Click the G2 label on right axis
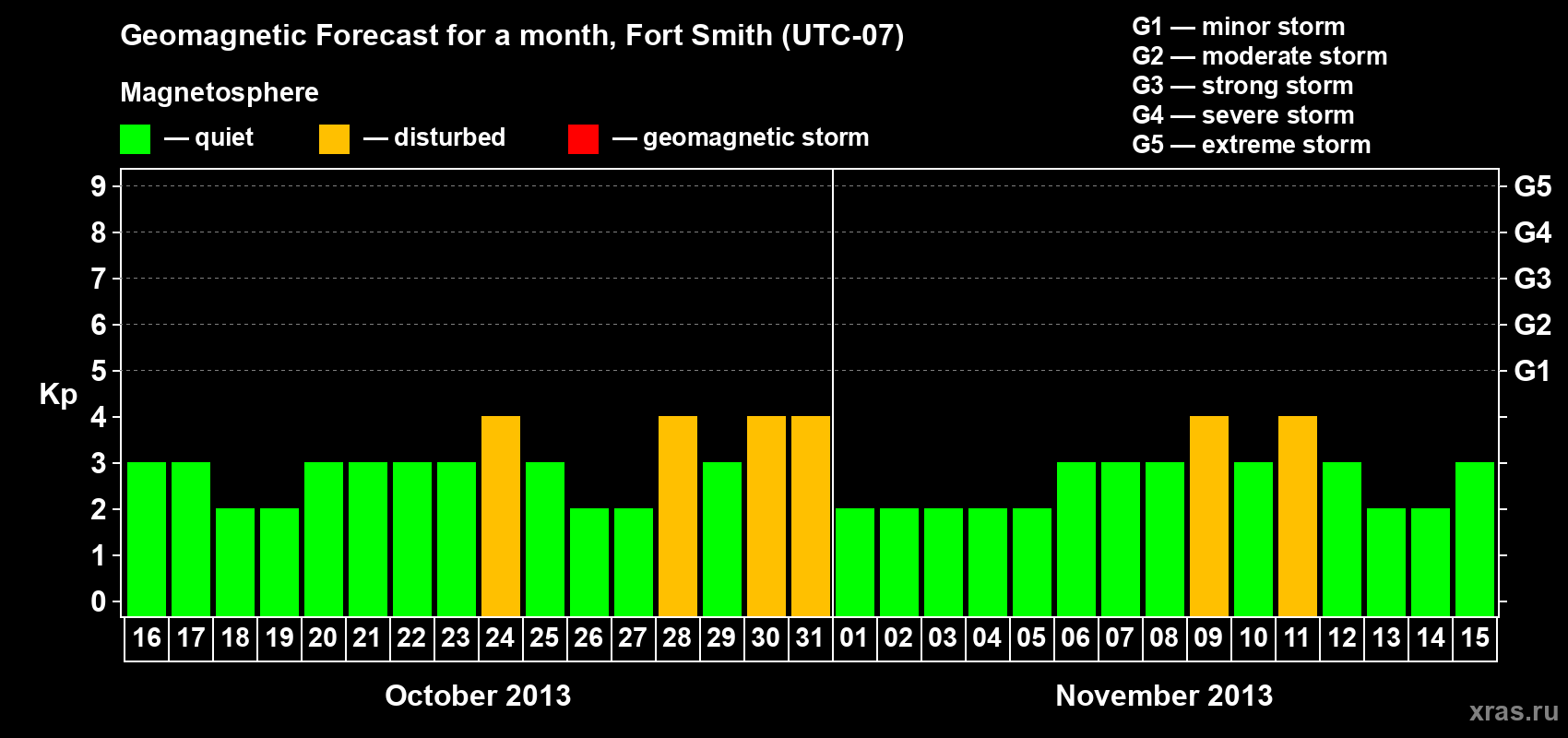 click(x=1532, y=325)
